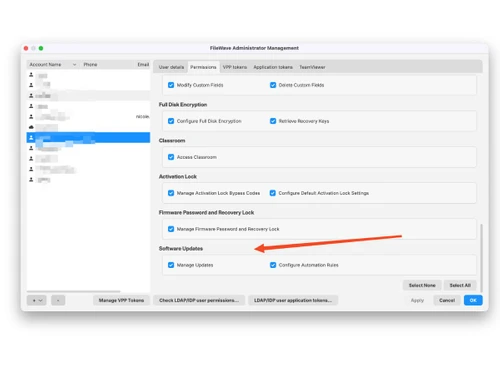Screen dimensions: 500x375
Task: Select the first account user icon
Action: [x=31, y=75]
